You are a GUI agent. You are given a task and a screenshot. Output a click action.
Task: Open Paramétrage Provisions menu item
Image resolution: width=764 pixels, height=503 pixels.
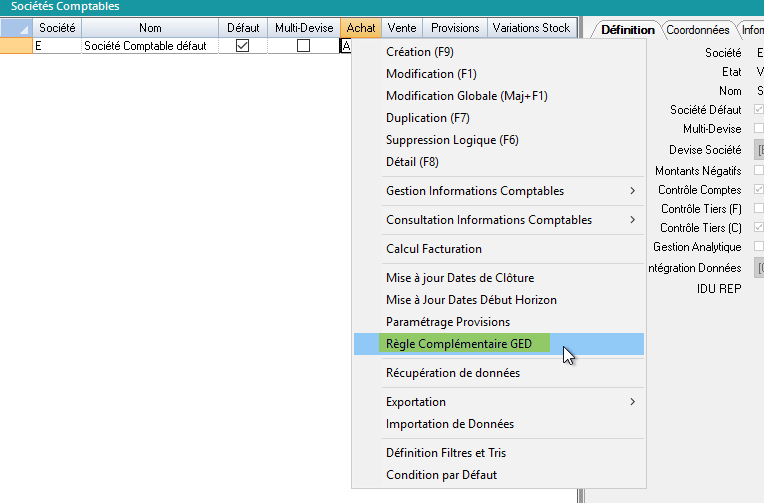[x=447, y=322]
